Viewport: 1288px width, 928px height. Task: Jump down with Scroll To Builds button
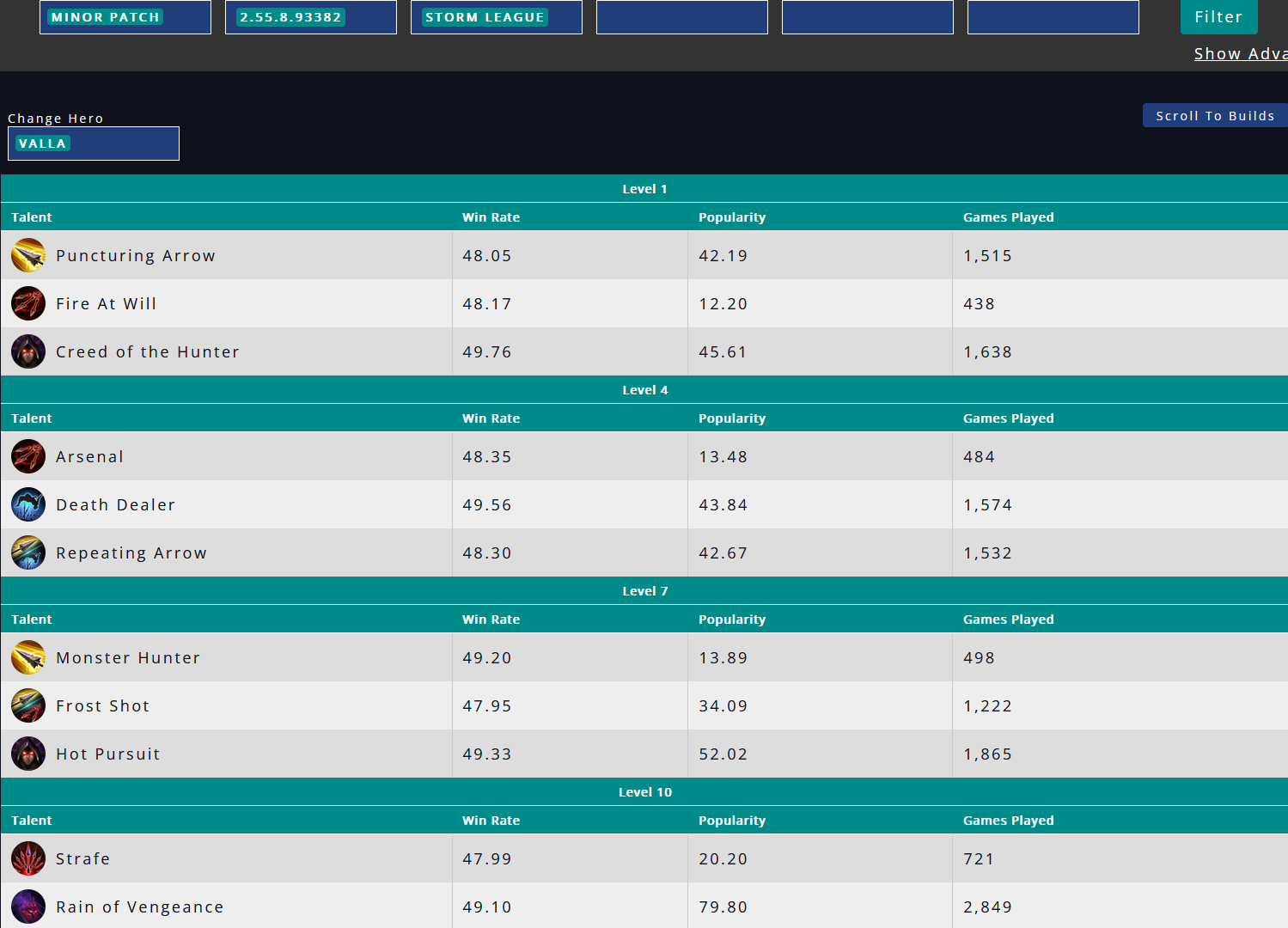pos(1215,115)
